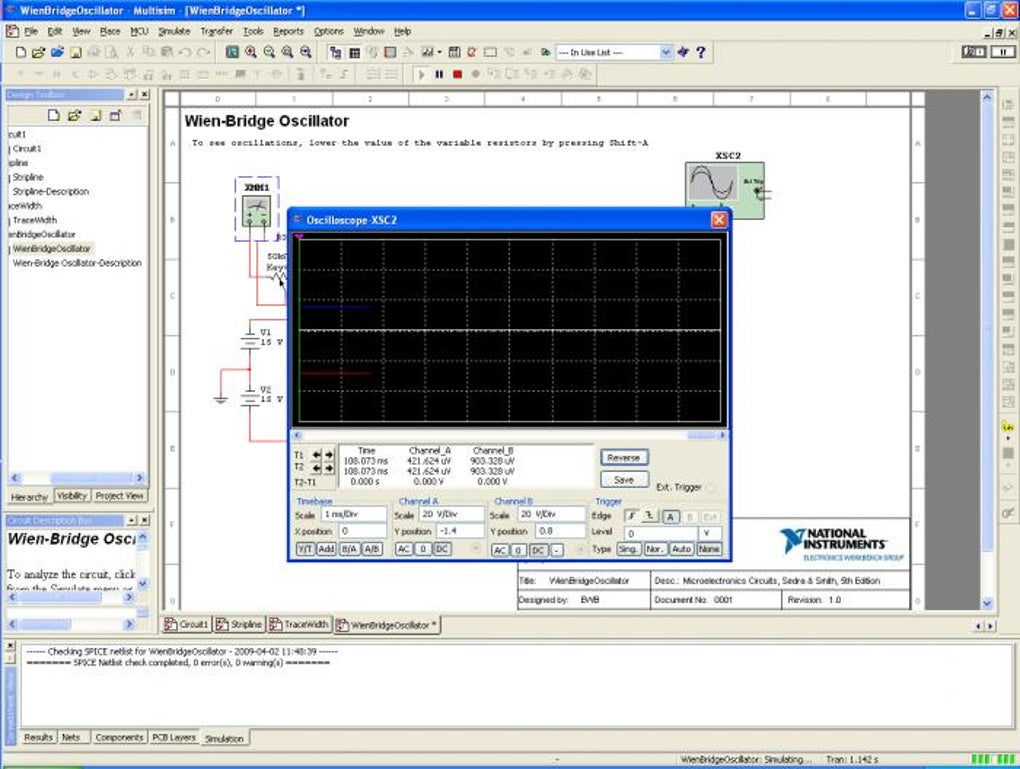Open the In Use List dropdown
This screenshot has width=1020, height=769.
pyautogui.click(x=666, y=52)
